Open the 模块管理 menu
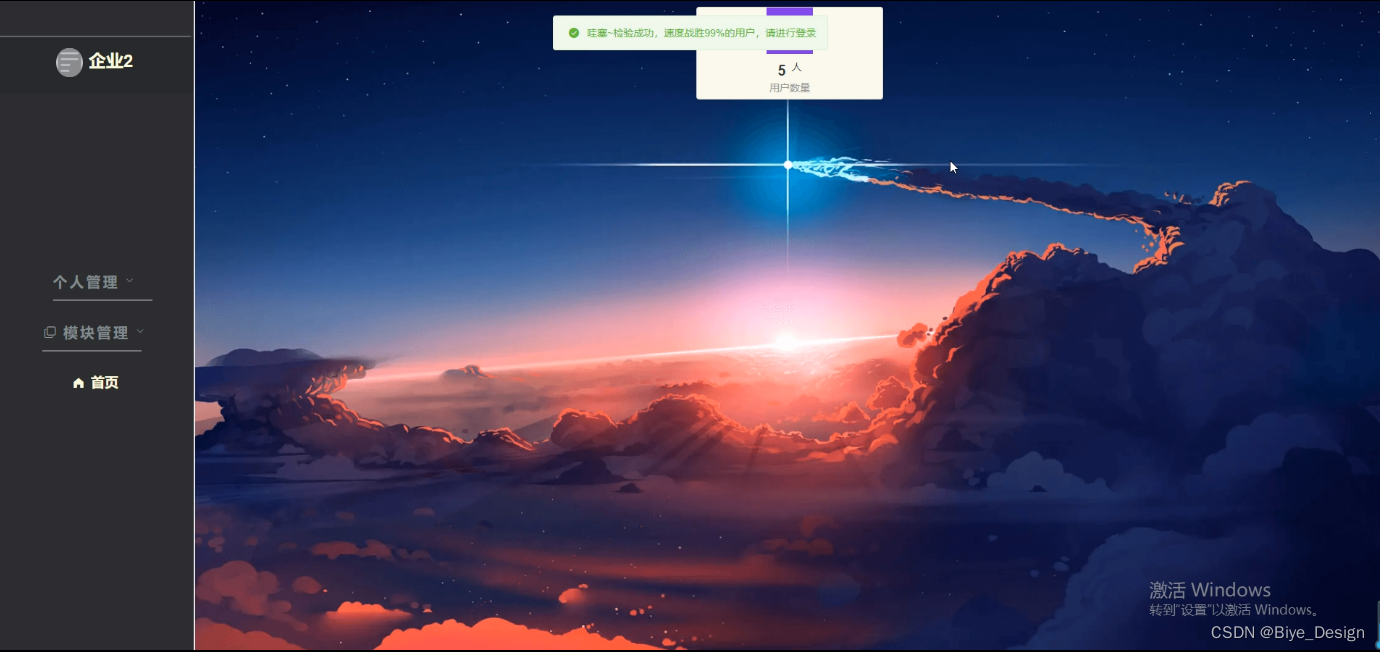Viewport: 1380px width, 652px height. [x=96, y=332]
